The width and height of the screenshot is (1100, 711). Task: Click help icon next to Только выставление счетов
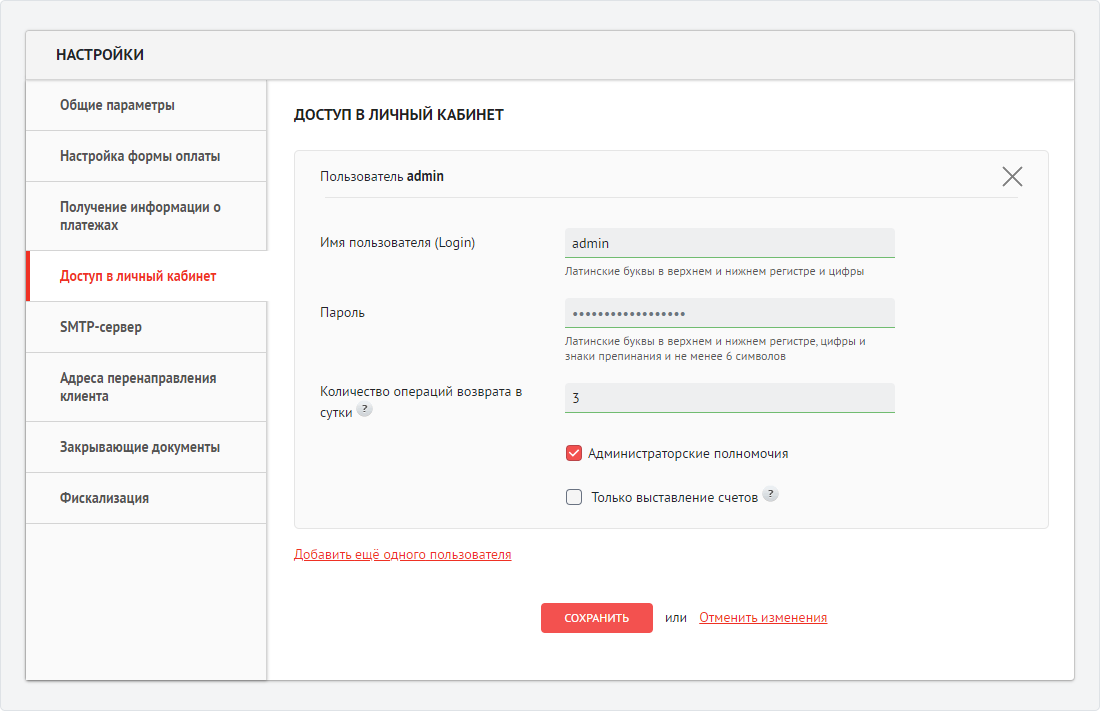tap(770, 495)
